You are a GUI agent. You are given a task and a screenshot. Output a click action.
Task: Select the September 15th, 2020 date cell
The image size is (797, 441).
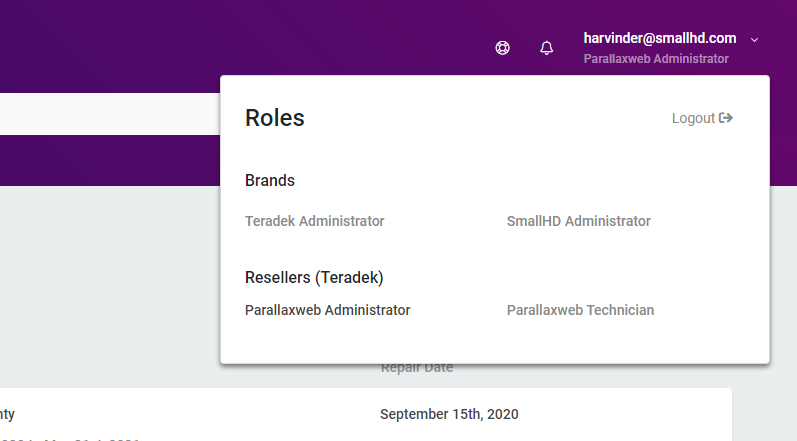pos(449,414)
